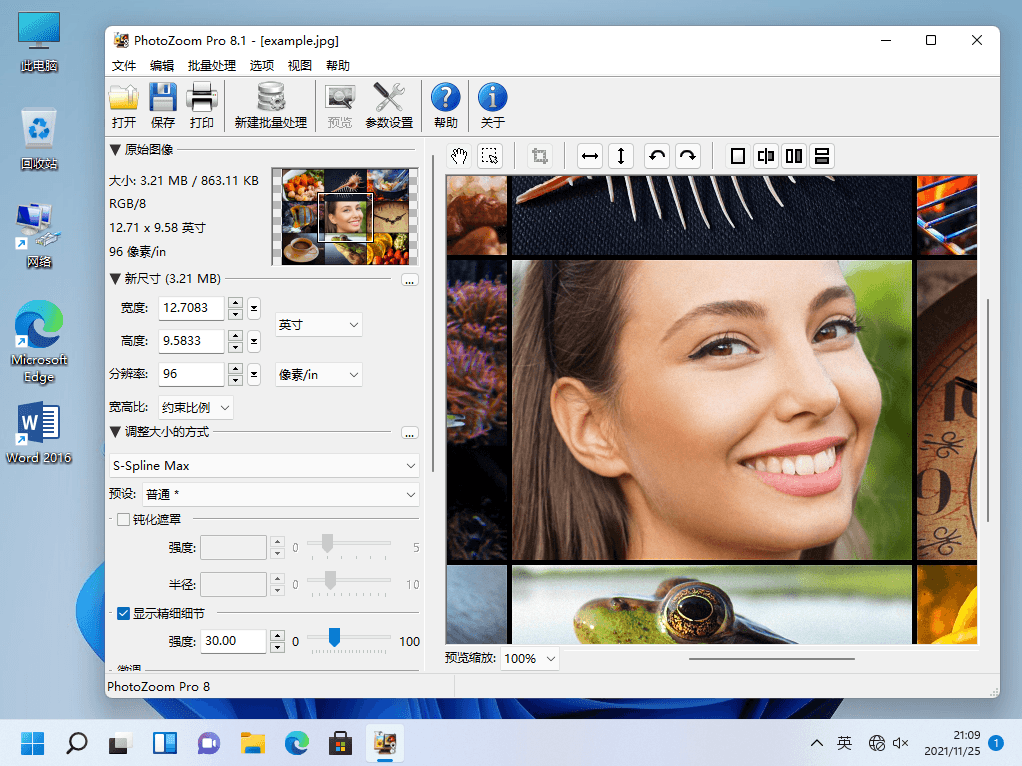The height and width of the screenshot is (766, 1022).
Task: Click the original image navigator thumbnail
Action: [345, 216]
